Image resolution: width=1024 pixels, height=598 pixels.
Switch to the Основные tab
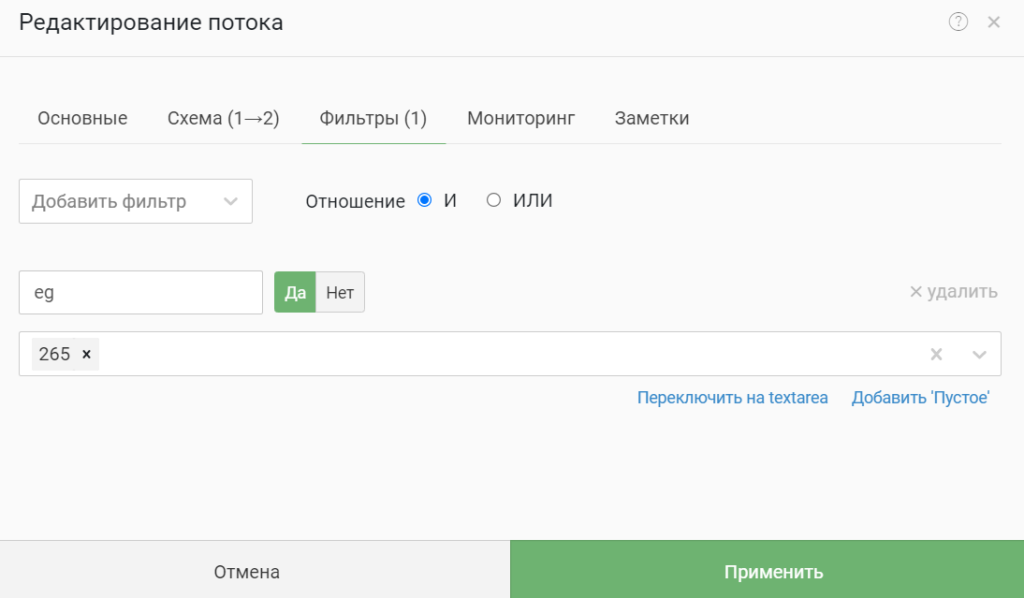(x=82, y=118)
